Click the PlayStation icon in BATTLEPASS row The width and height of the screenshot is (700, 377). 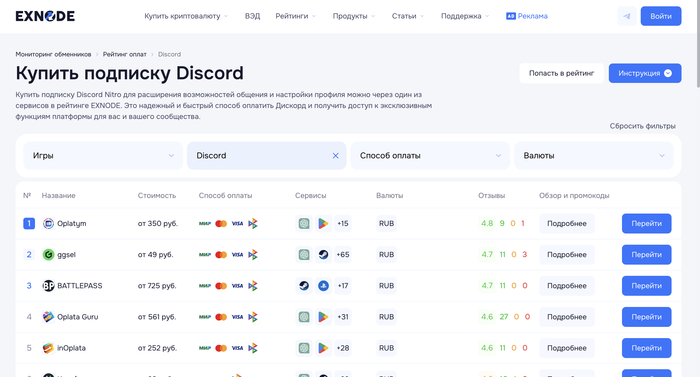(323, 286)
